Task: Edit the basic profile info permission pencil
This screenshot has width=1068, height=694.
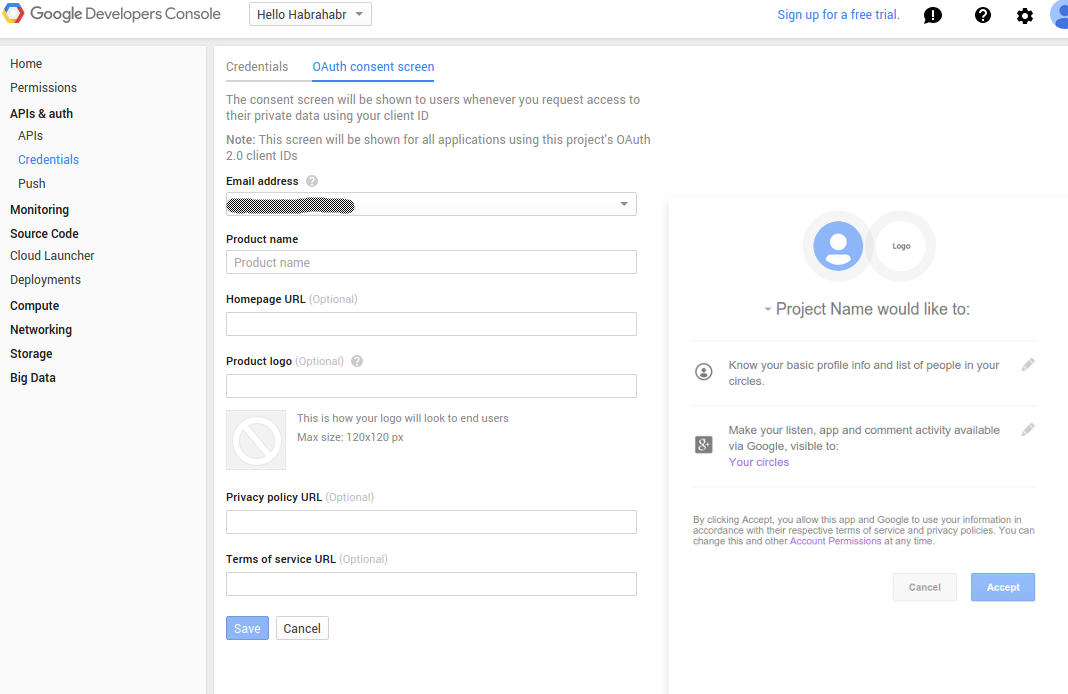Action: [1028, 365]
